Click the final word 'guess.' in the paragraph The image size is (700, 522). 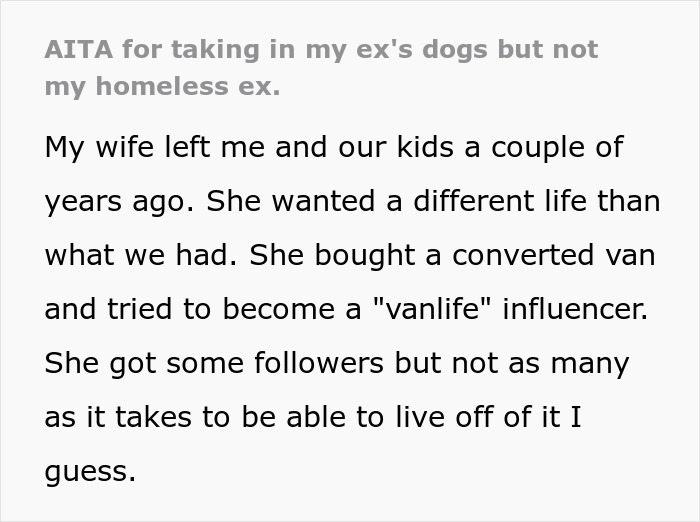90,472
